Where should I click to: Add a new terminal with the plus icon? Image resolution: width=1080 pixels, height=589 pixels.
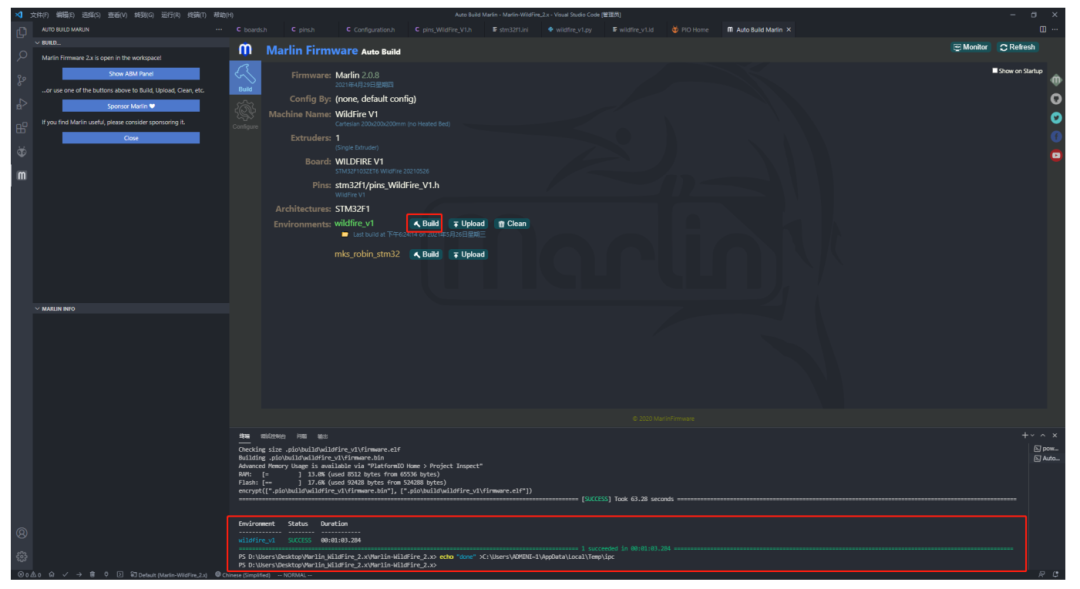1025,435
